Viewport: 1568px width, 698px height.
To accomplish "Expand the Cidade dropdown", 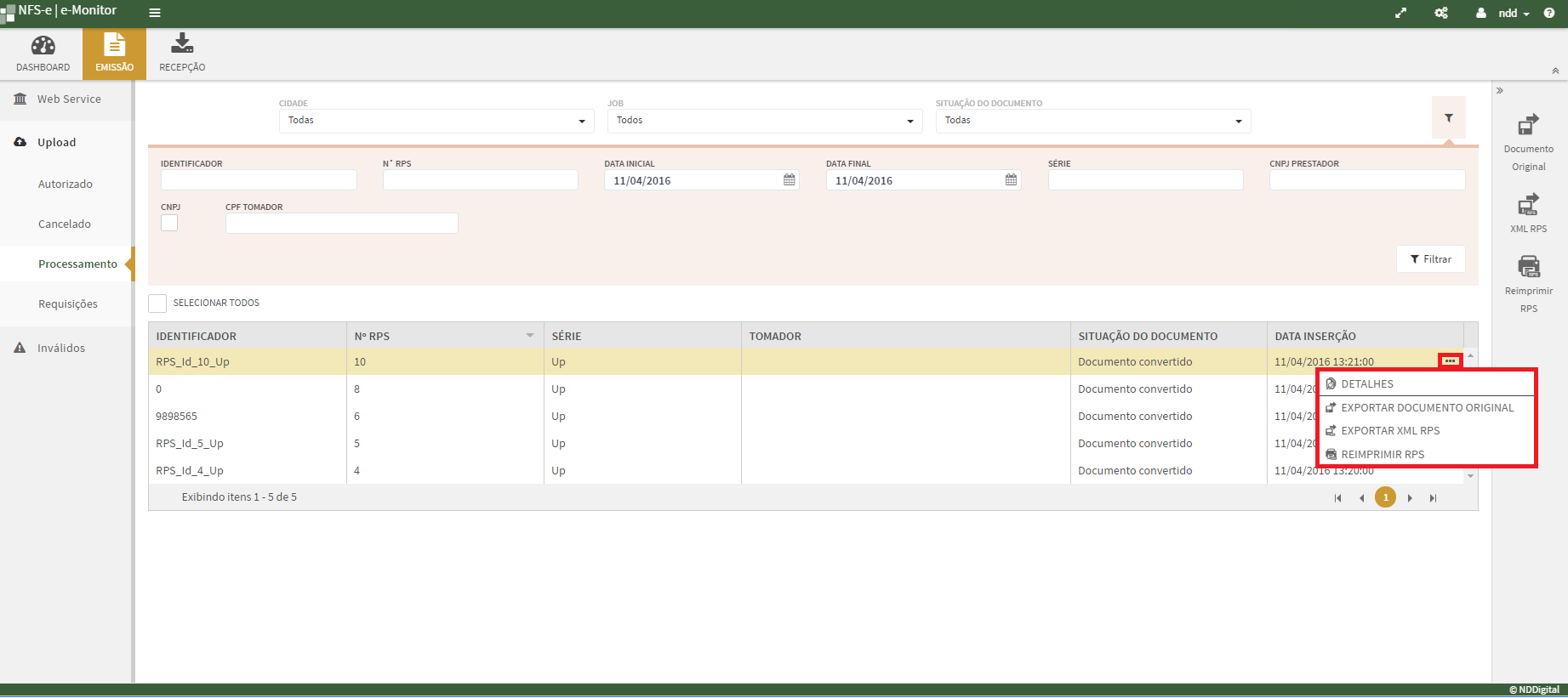I will [436, 121].
